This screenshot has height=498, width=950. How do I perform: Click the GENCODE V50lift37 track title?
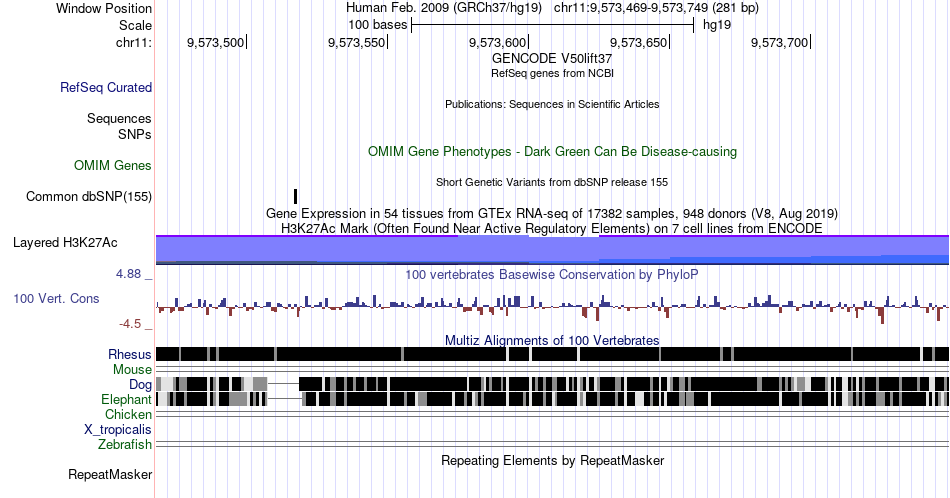(x=552, y=58)
